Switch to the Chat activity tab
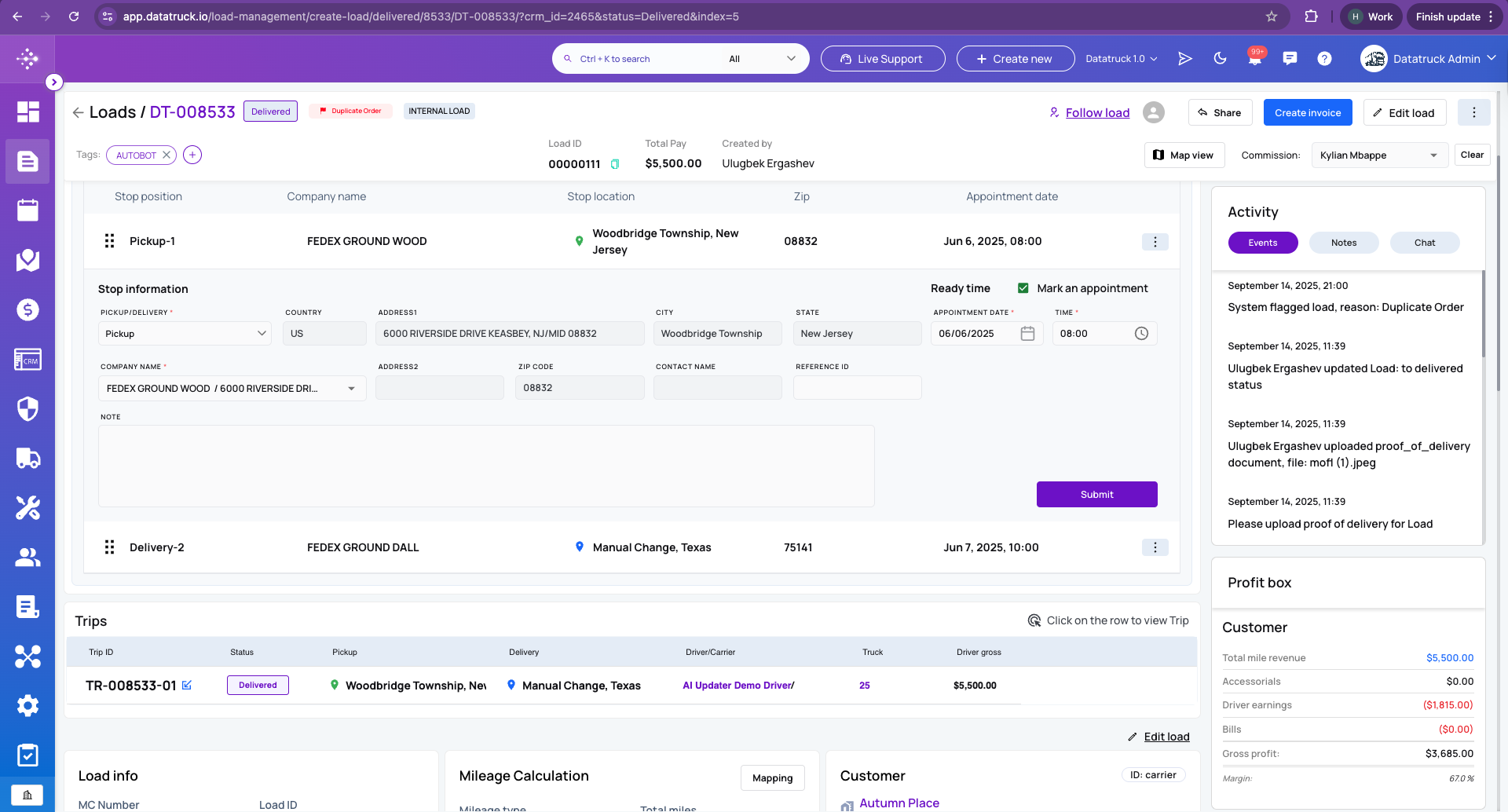Image resolution: width=1508 pixels, height=812 pixels. [1424, 243]
